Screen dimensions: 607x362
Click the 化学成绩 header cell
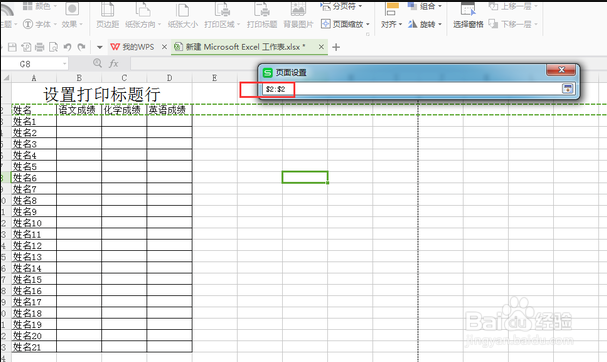[x=124, y=110]
